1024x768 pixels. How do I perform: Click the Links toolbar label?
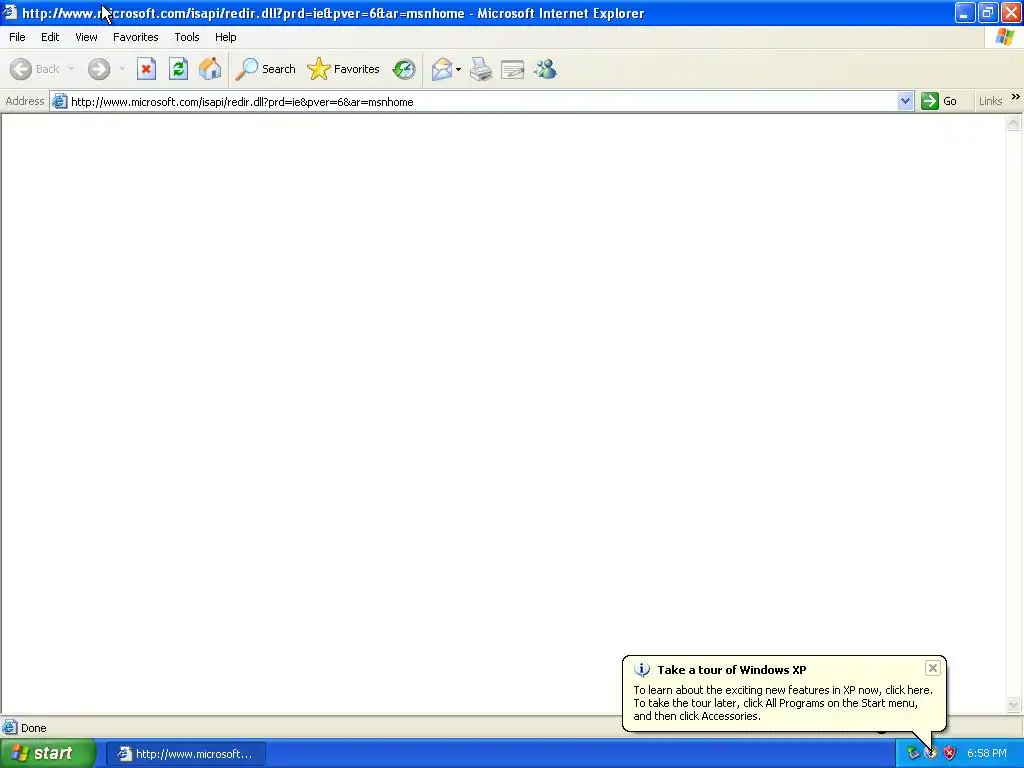pos(990,101)
